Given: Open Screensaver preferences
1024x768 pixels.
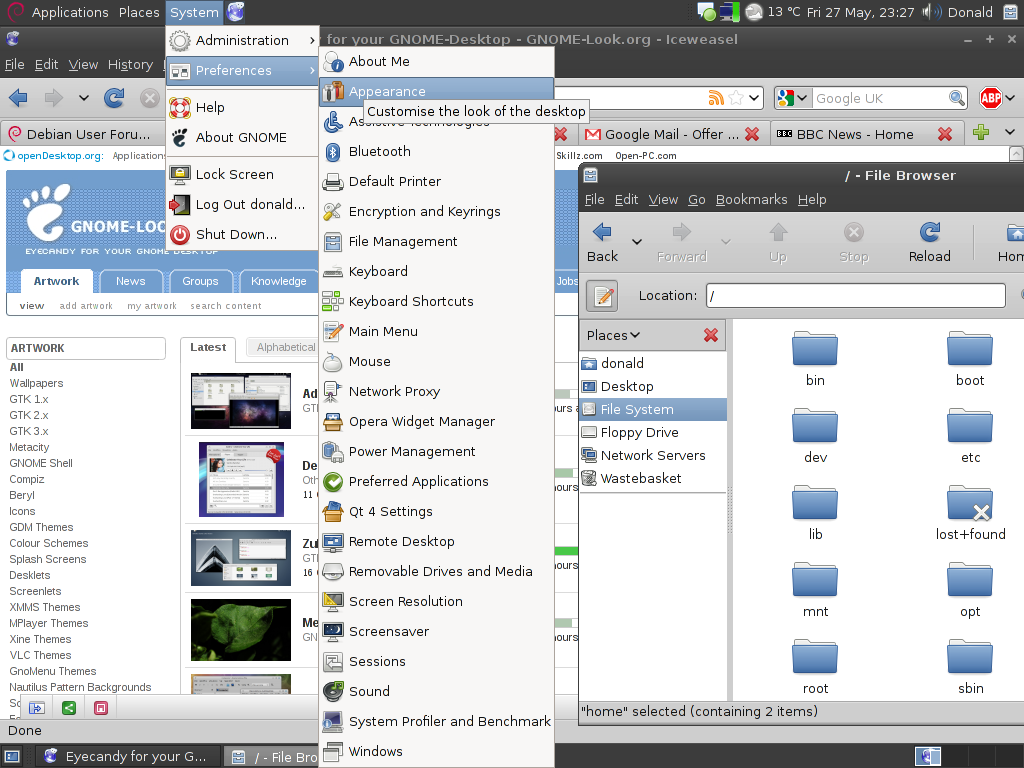Looking at the screenshot, I should (436, 632).
